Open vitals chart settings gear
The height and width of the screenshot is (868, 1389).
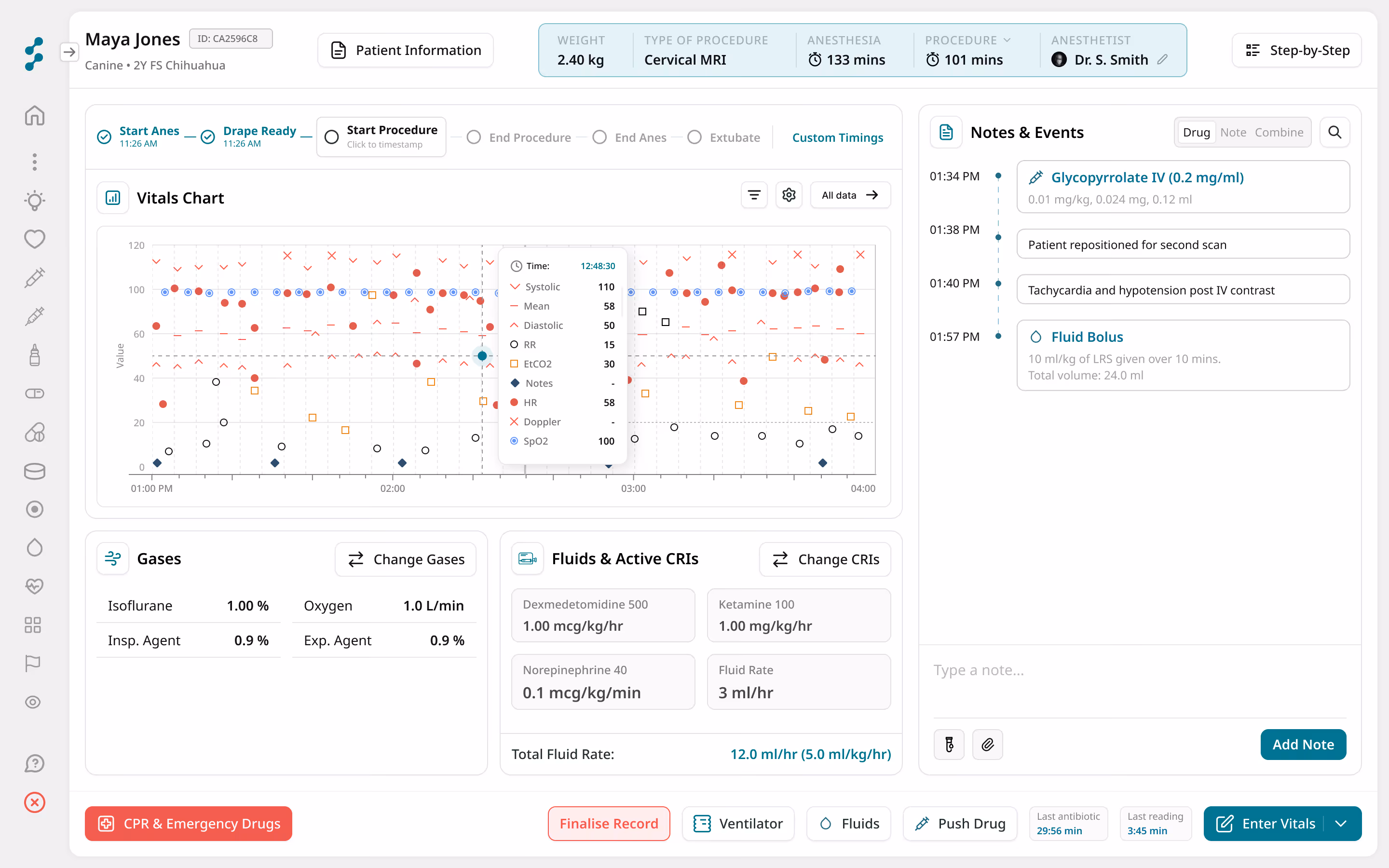789,195
